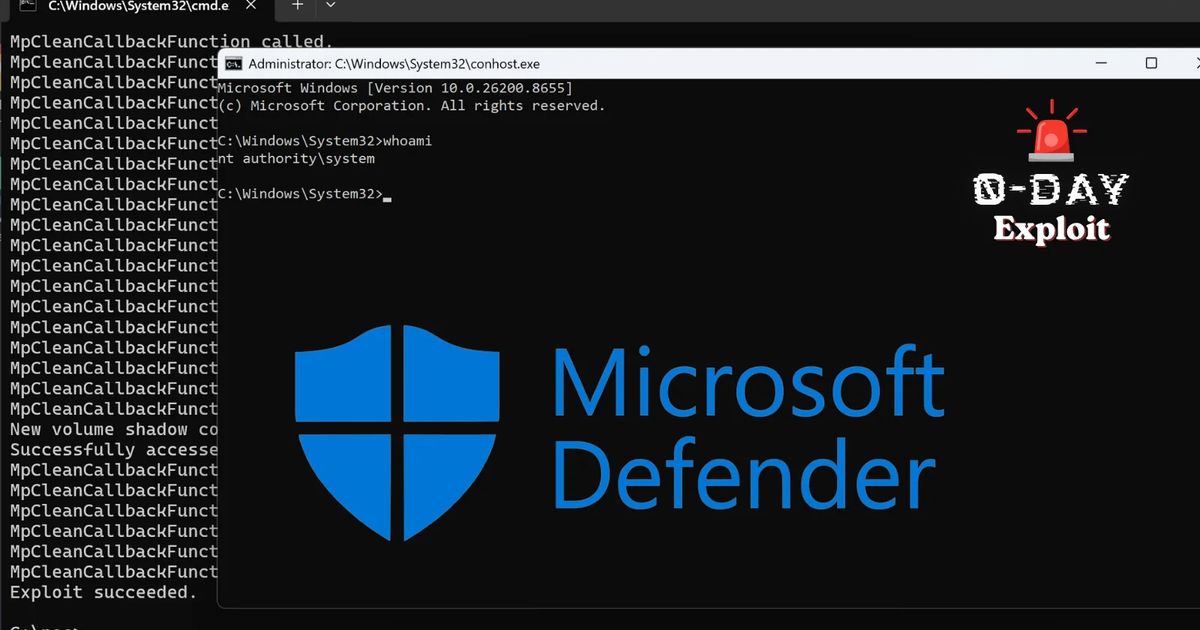This screenshot has height=630, width=1200.
Task: Click the Microsoft Corporation rights reserved line
Action: click(411, 106)
